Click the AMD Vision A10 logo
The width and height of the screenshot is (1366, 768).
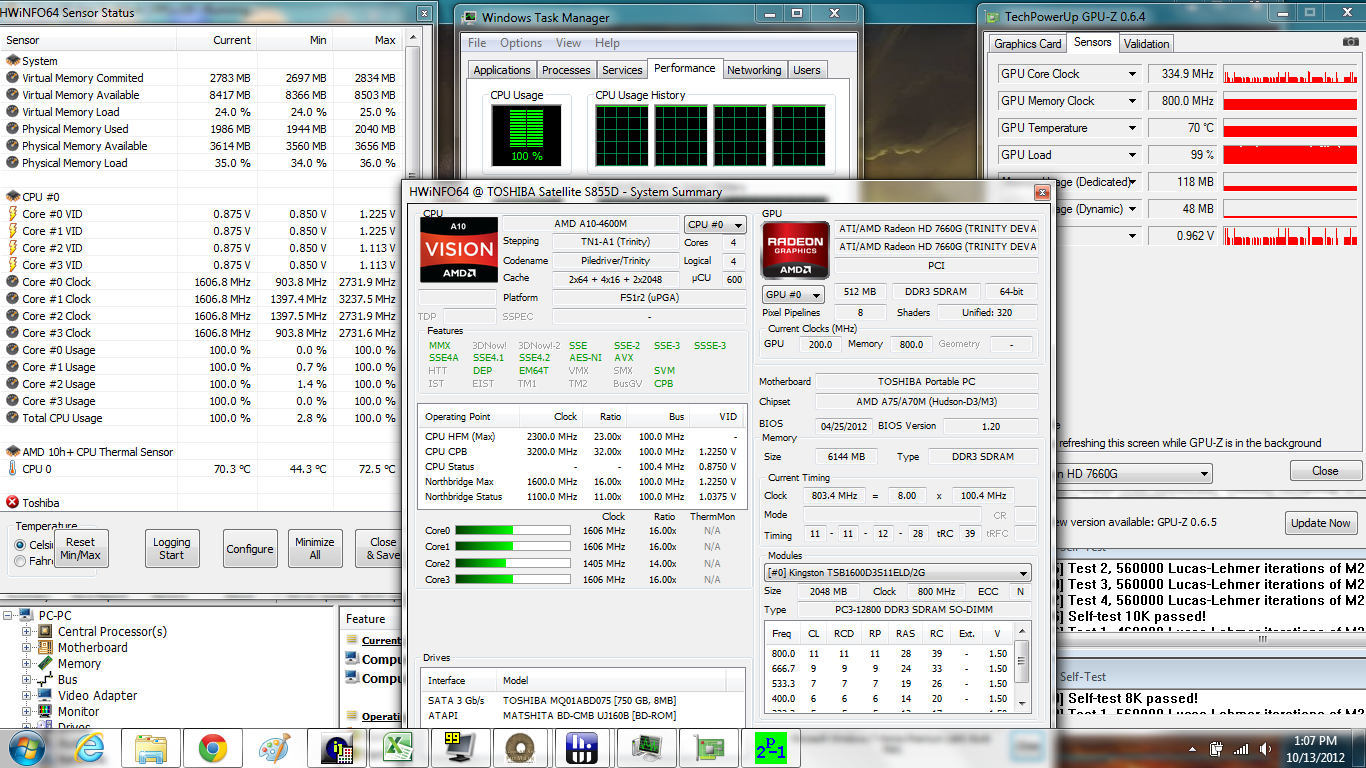pos(459,249)
